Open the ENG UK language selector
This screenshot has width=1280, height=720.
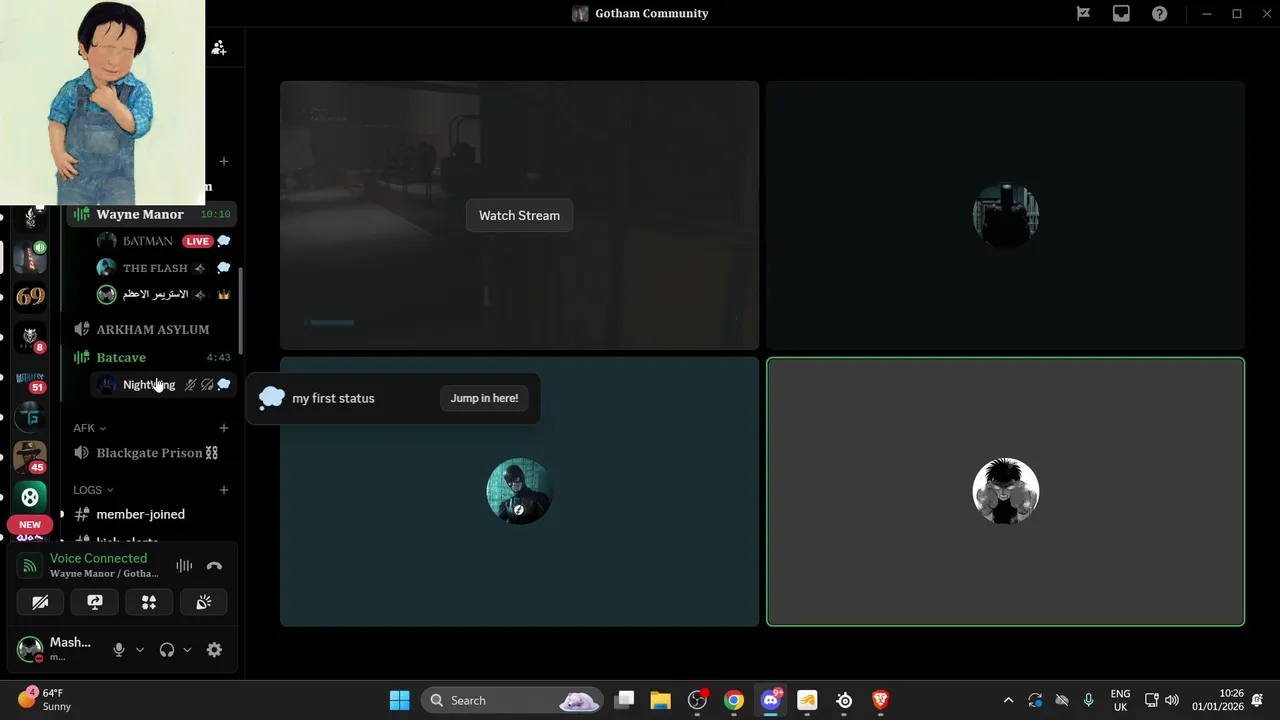(x=1120, y=700)
